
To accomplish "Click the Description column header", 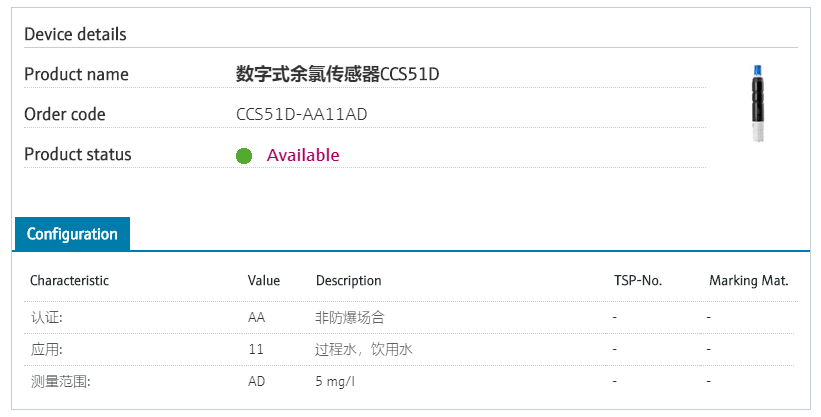I will coord(349,281).
